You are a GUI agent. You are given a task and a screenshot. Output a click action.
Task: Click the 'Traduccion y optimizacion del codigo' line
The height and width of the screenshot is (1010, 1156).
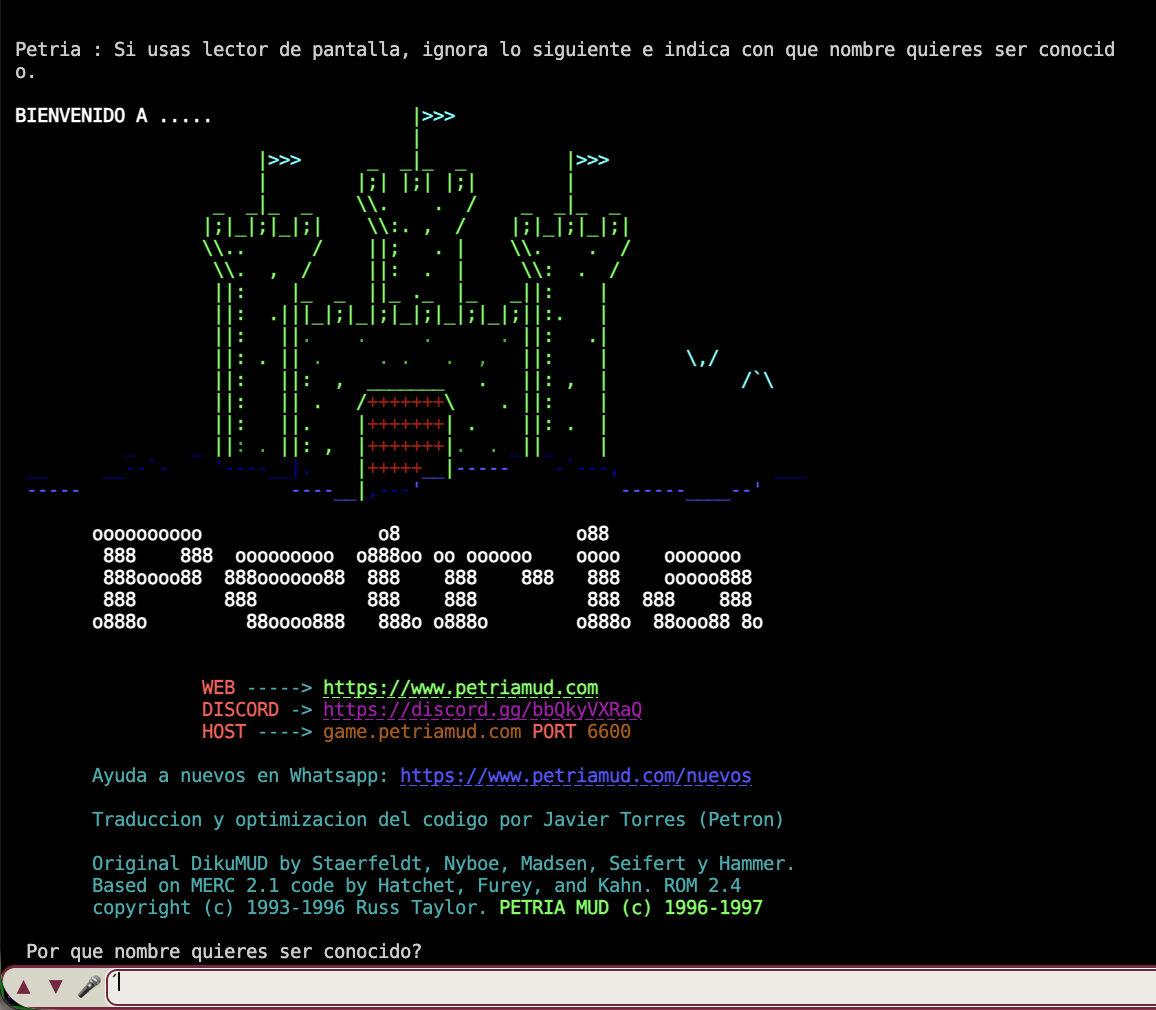coord(438,820)
